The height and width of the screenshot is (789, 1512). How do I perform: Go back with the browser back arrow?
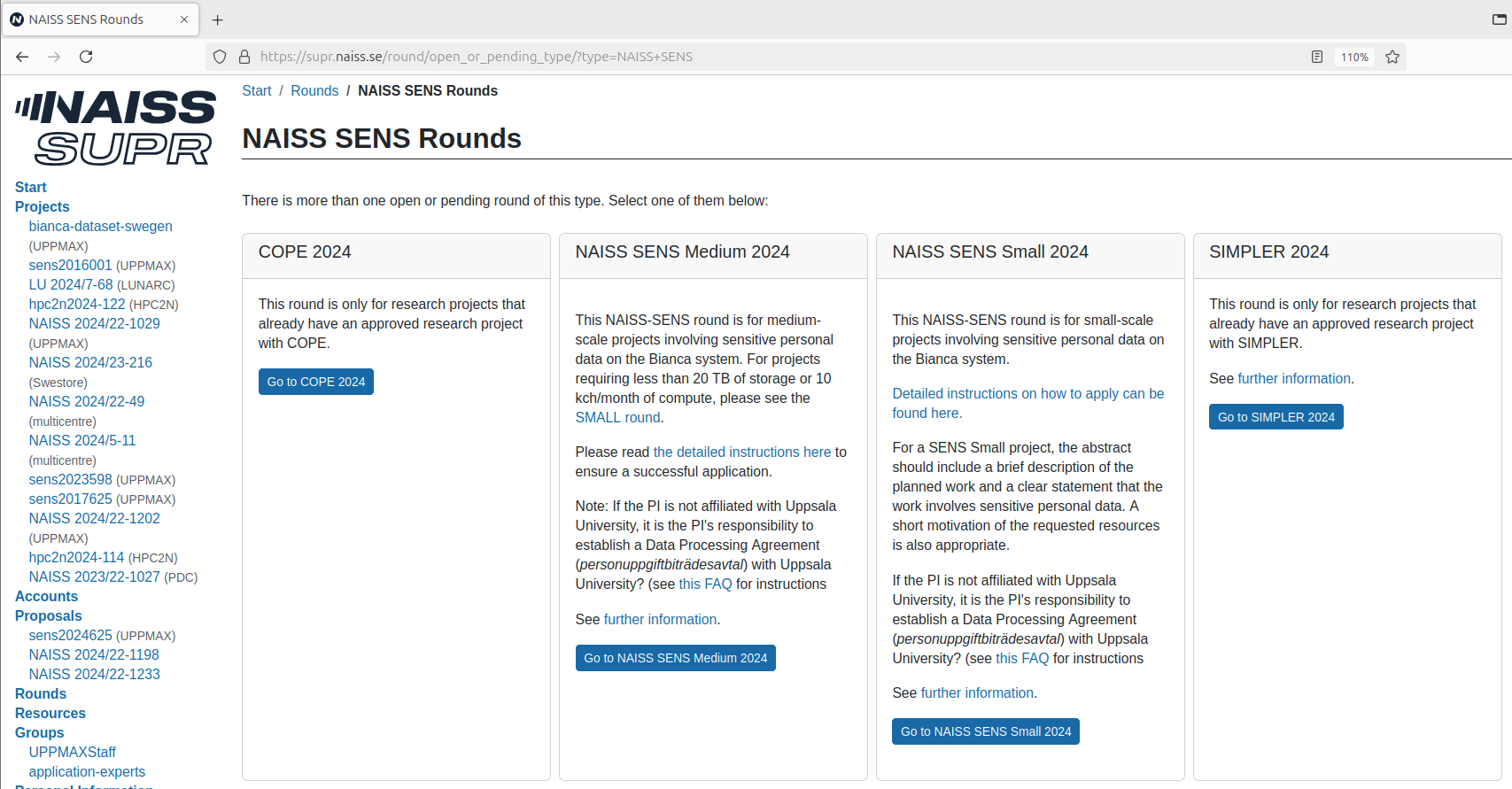point(23,57)
